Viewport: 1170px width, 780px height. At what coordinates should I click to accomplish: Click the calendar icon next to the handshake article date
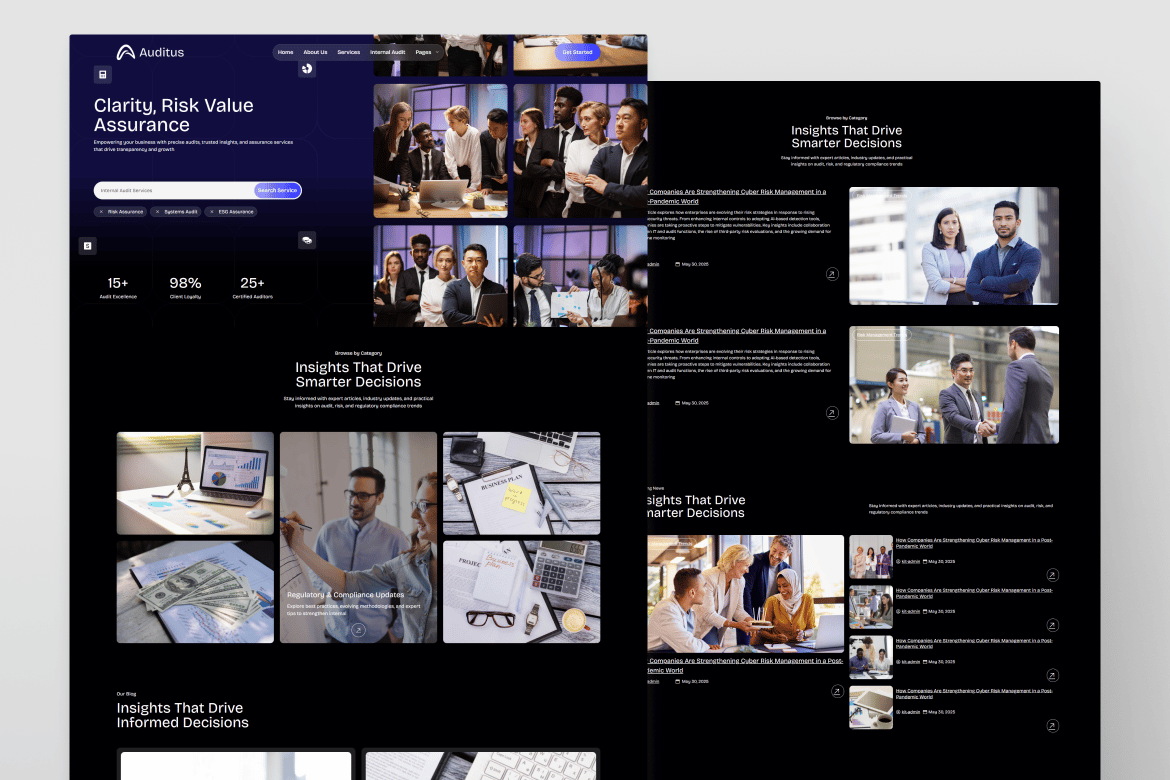(x=678, y=403)
